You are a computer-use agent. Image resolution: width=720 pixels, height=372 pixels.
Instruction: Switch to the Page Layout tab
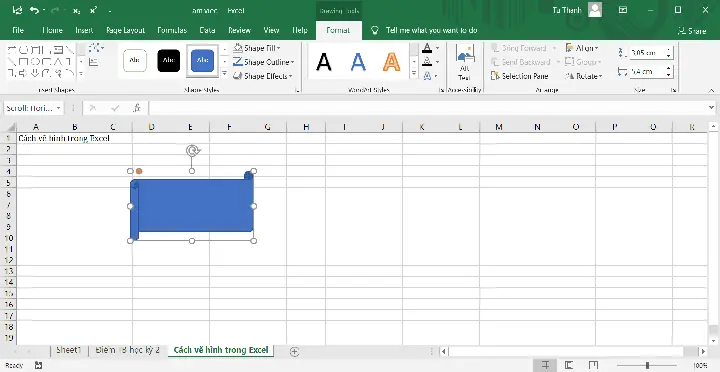(125, 30)
